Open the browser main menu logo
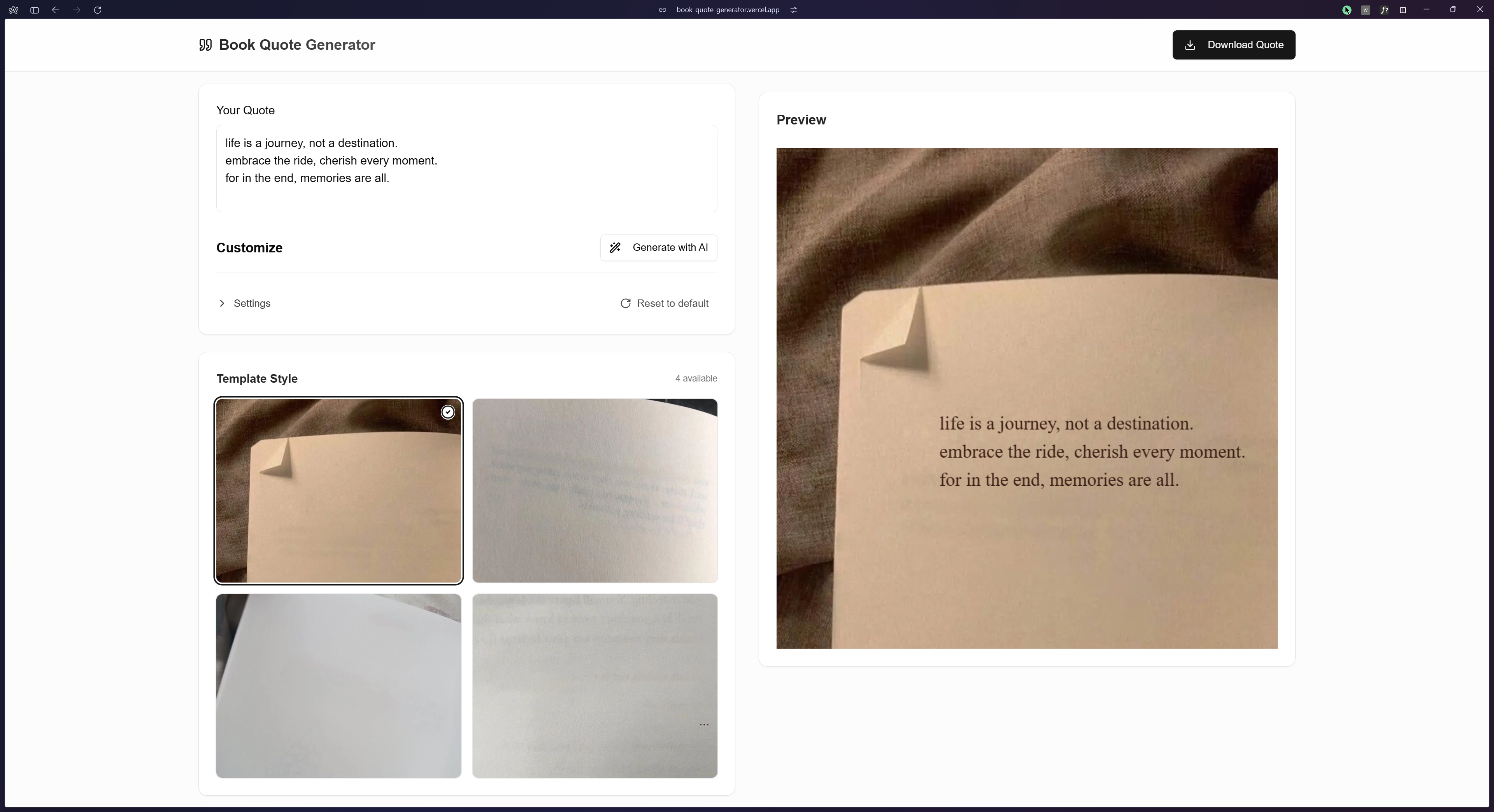 click(x=14, y=10)
